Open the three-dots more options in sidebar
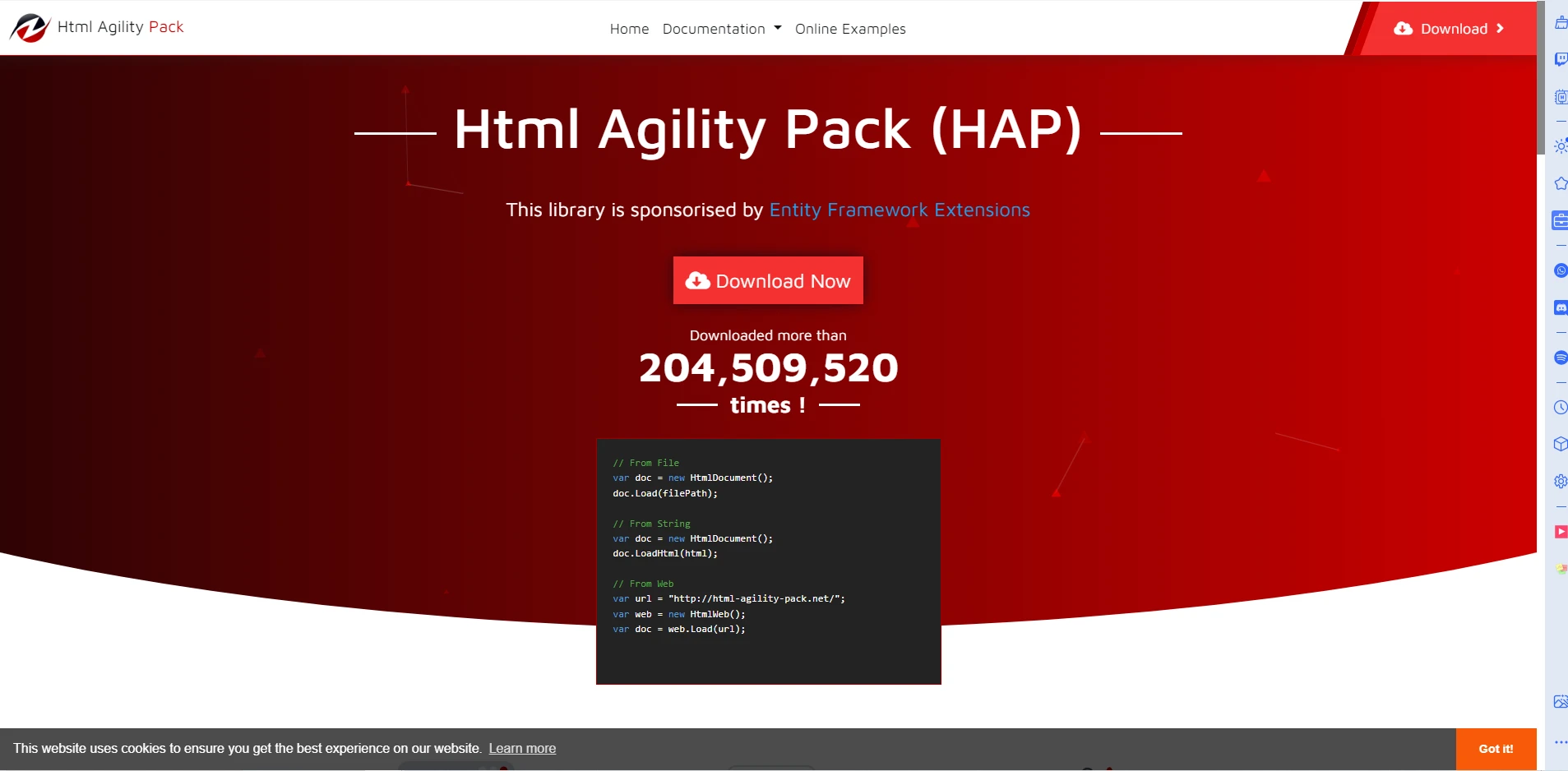Screen dimensions: 1568x771 [1561, 742]
